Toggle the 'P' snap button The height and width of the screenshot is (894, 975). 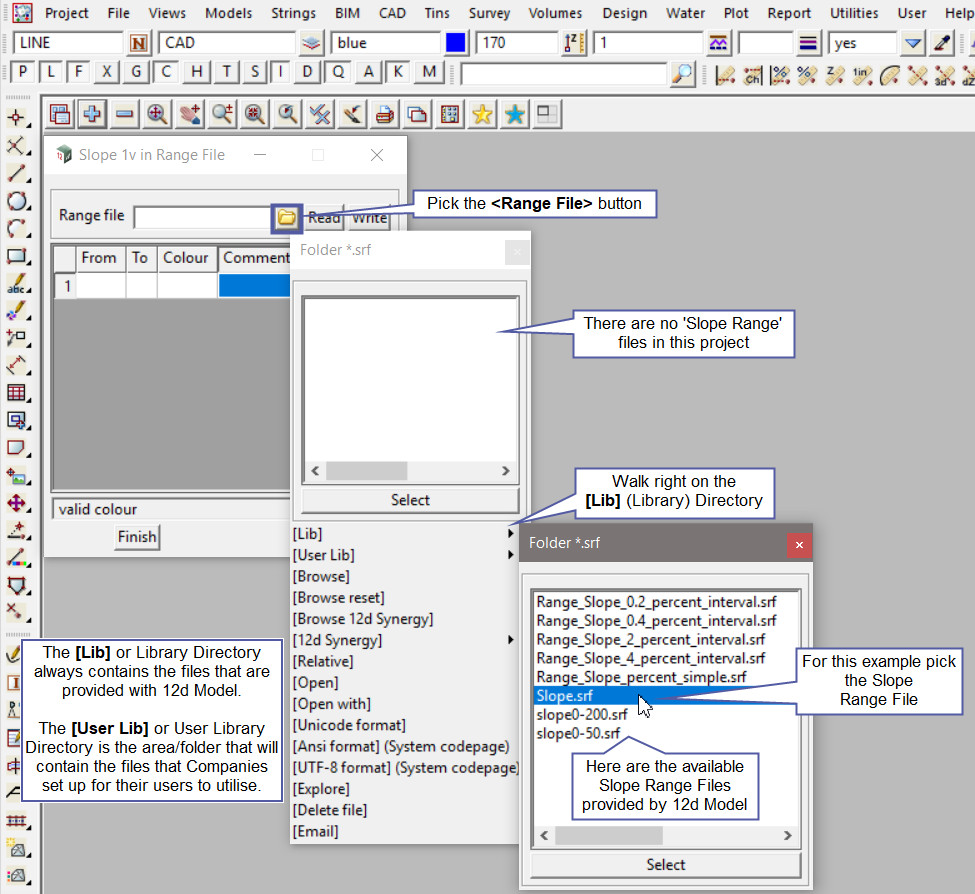[22, 73]
